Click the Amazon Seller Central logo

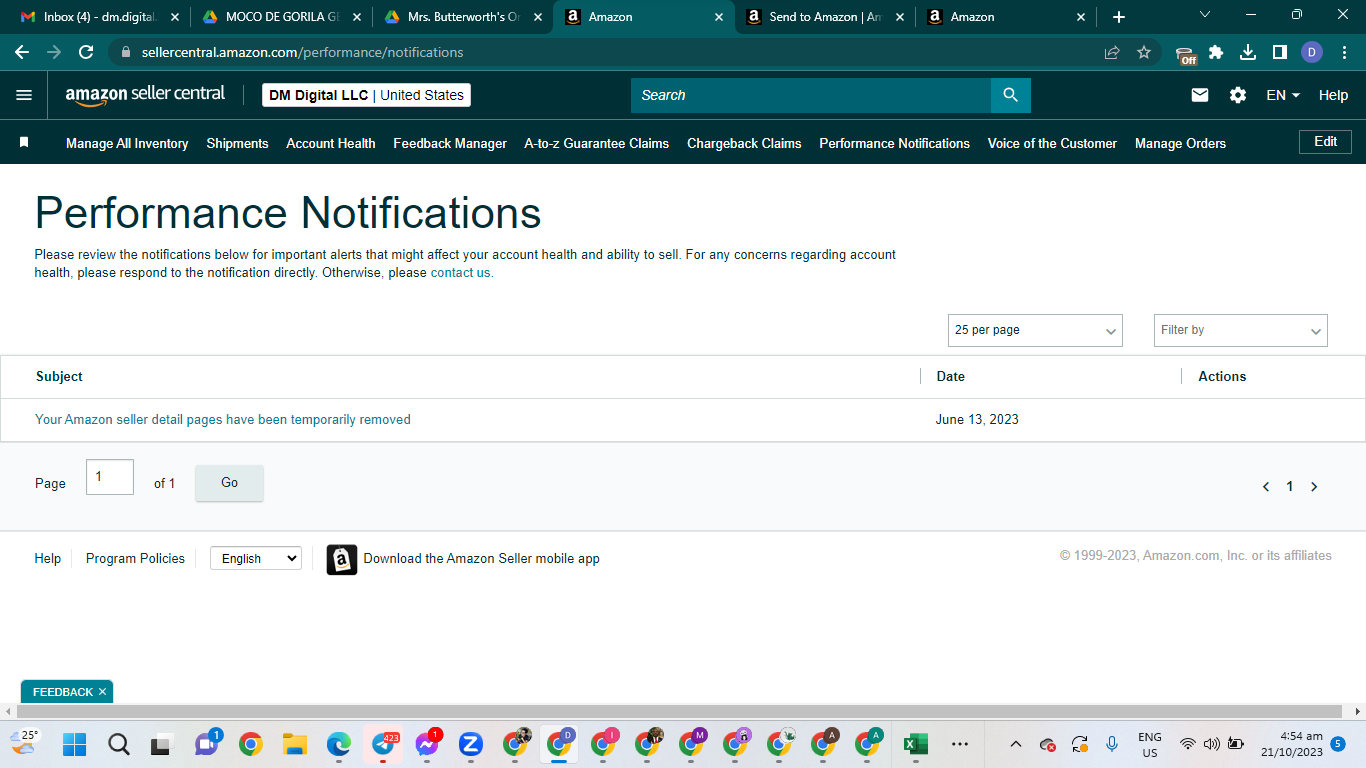click(146, 95)
